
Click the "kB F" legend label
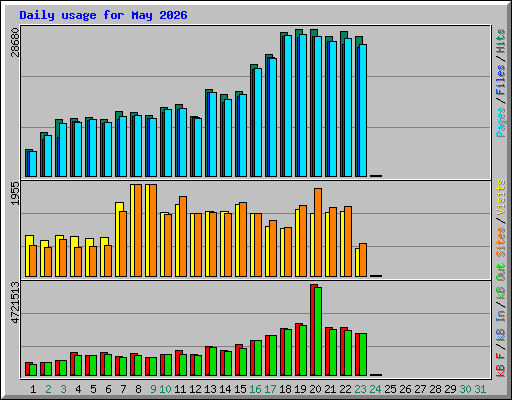click(501, 365)
